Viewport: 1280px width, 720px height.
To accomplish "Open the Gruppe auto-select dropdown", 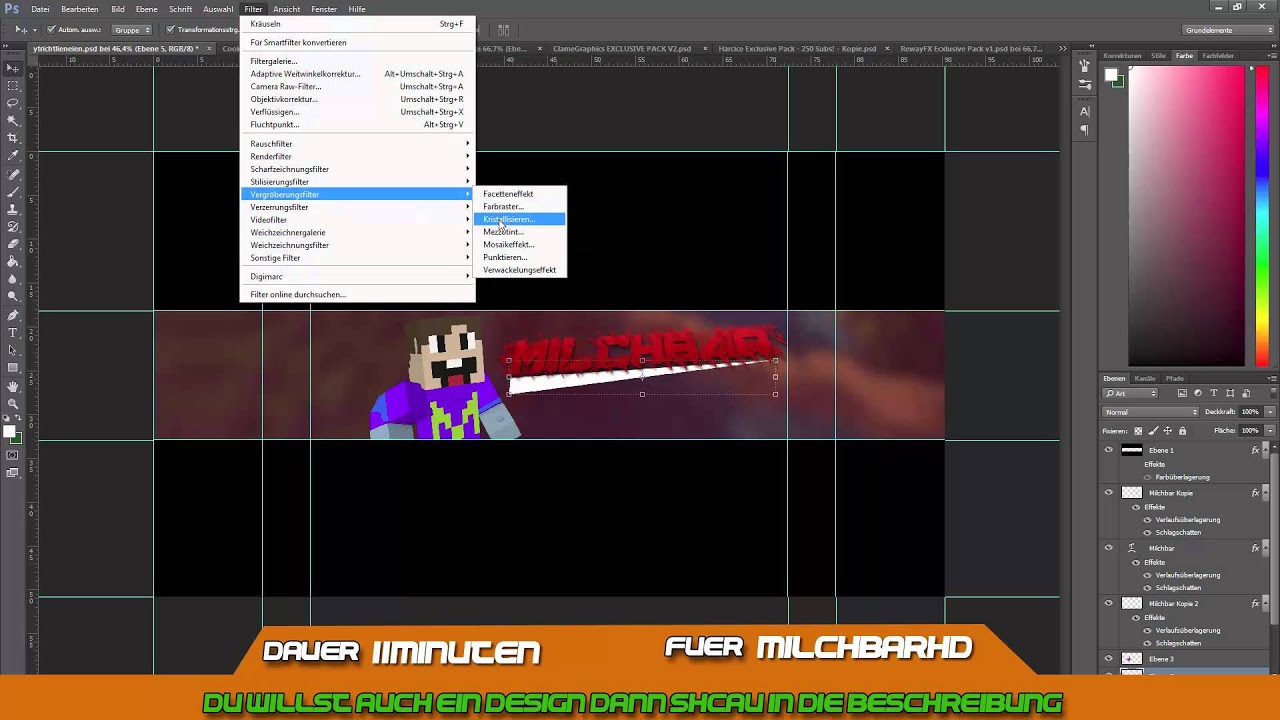I will pyautogui.click(x=132, y=30).
